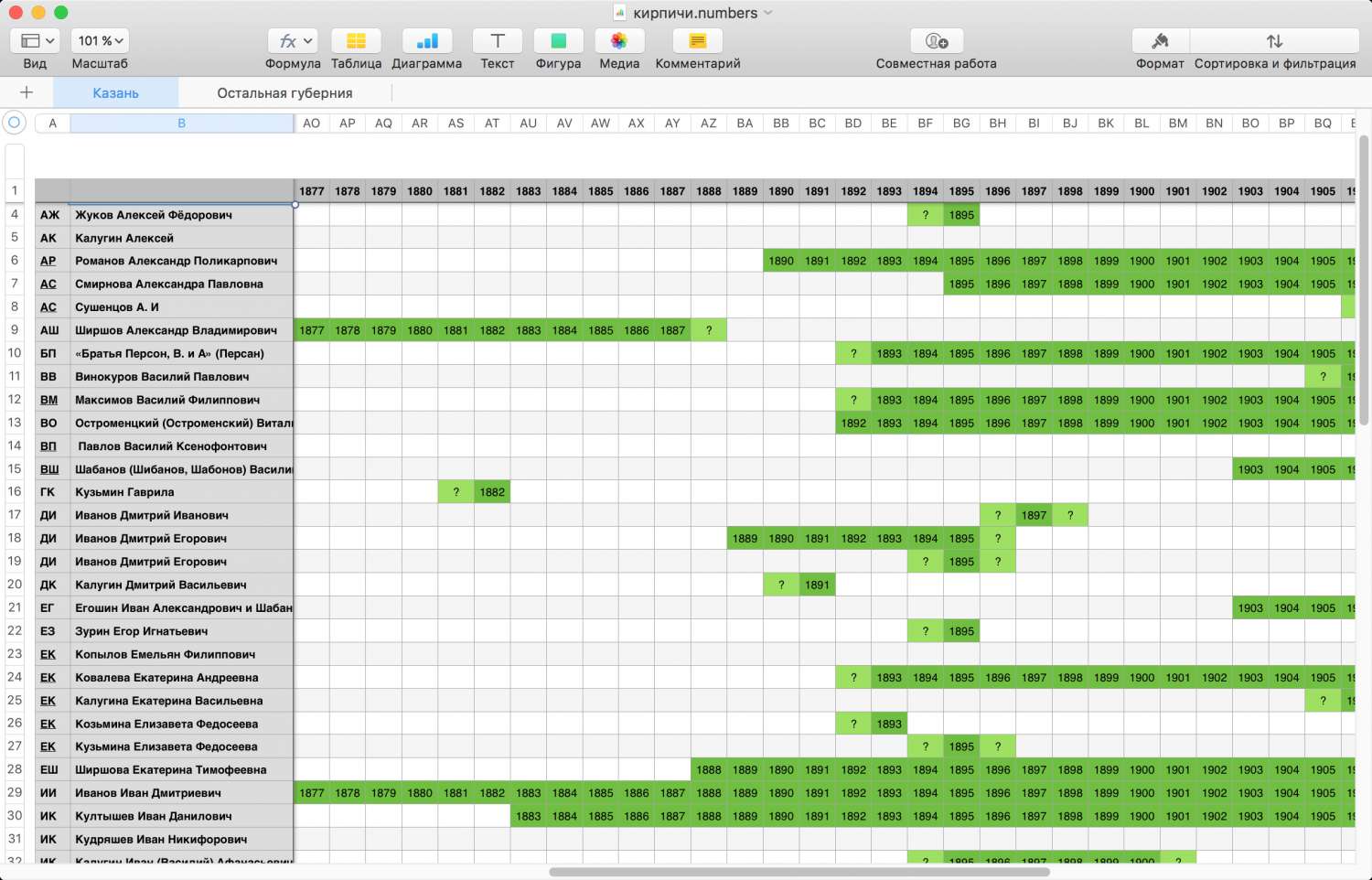1372x880 pixels.
Task: Click the horizontal scrollbar thumb at bottom
Action: click(799, 872)
